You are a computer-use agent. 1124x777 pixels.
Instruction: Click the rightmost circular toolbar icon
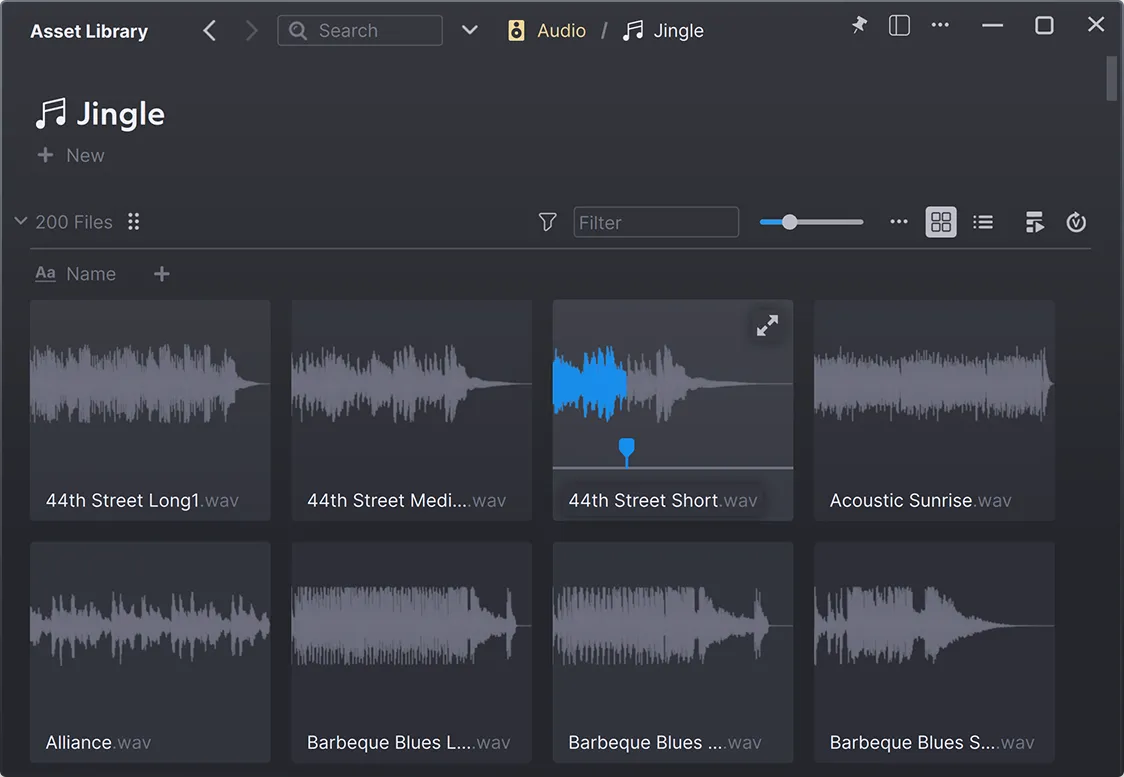(x=1076, y=222)
